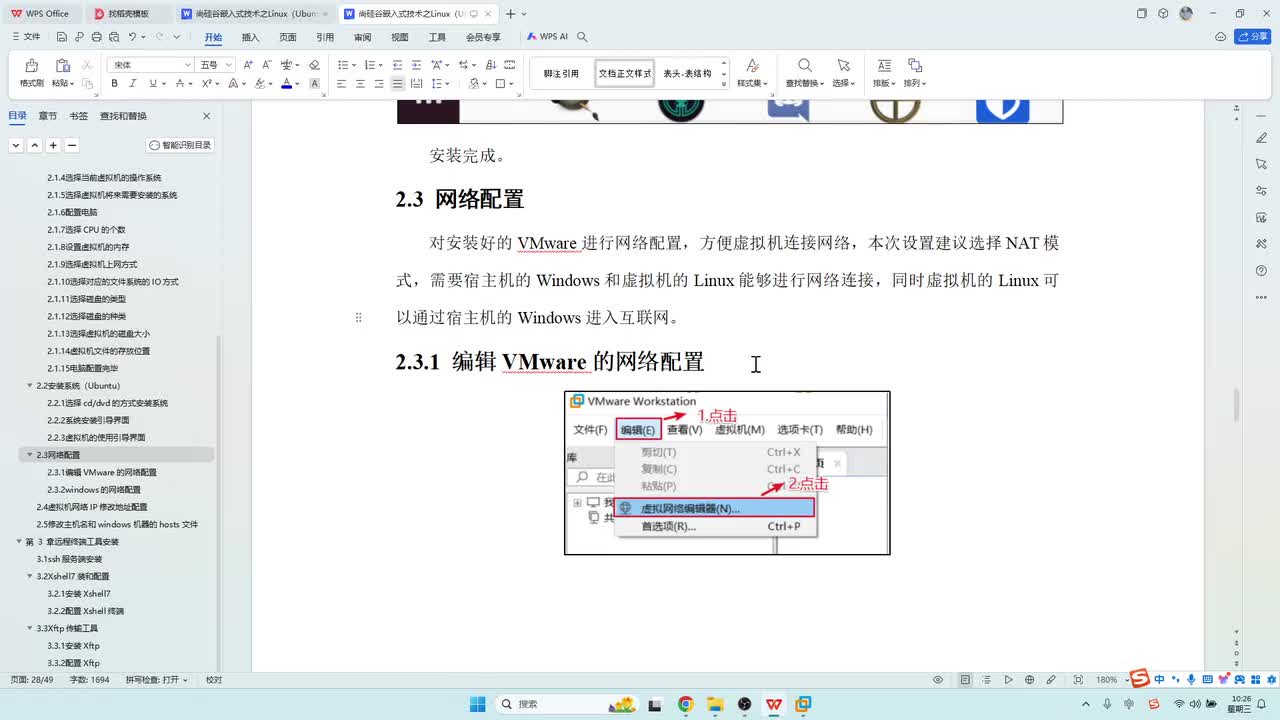Switch to the Bookmarks (书签) navigation tab

78,116
